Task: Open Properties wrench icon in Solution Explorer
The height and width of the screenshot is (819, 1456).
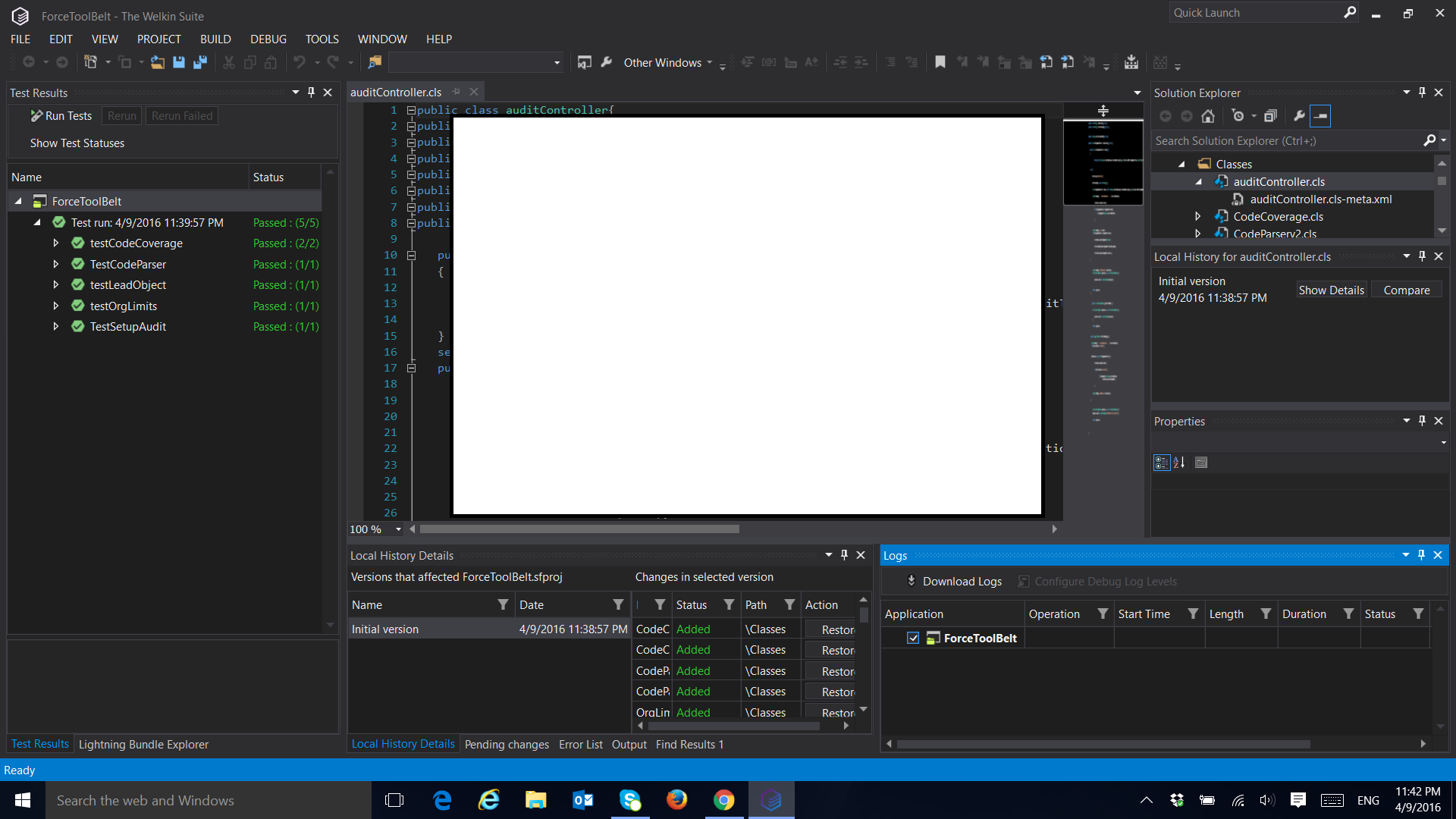Action: (1299, 116)
